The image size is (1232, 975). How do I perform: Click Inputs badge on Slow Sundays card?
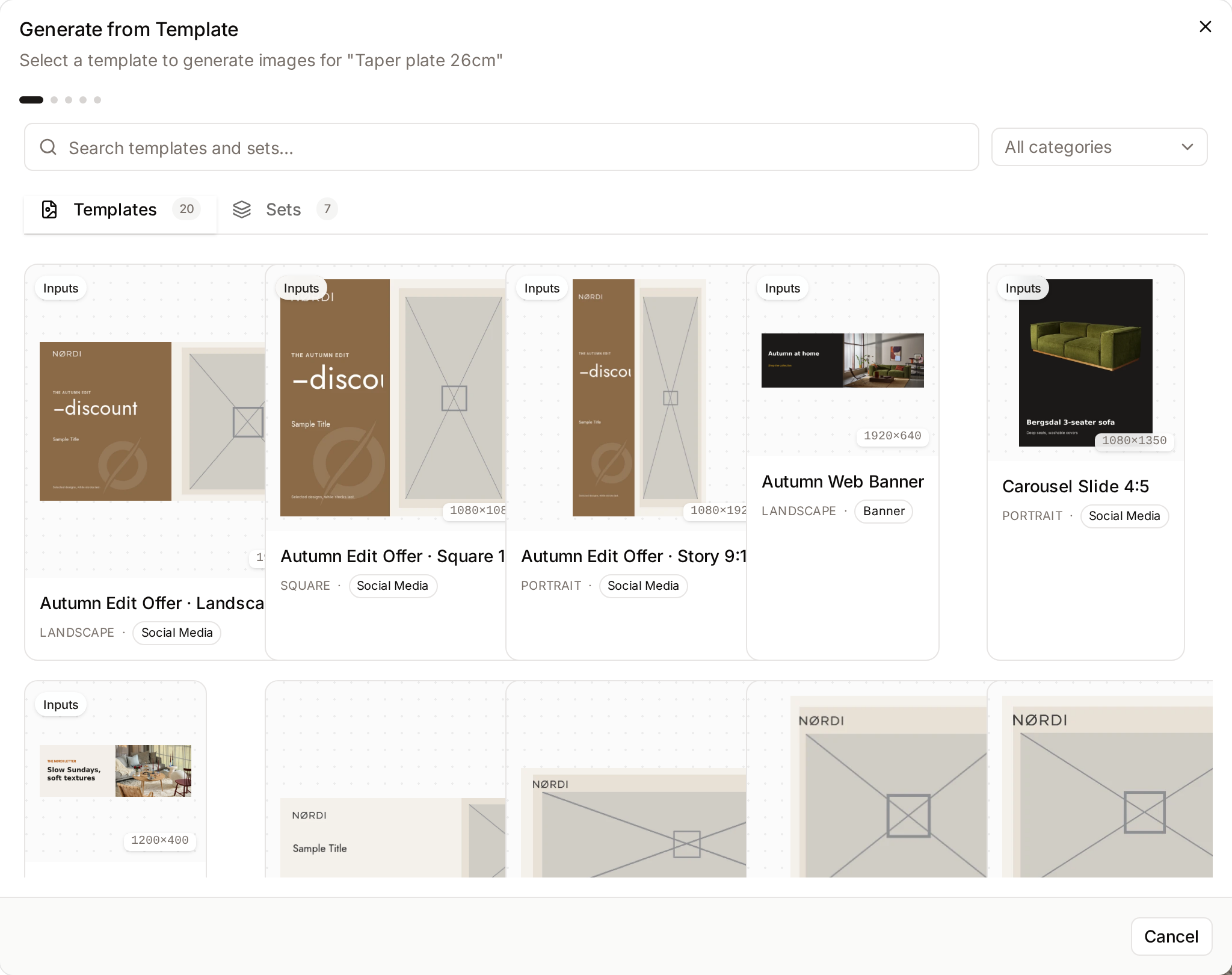[61, 705]
